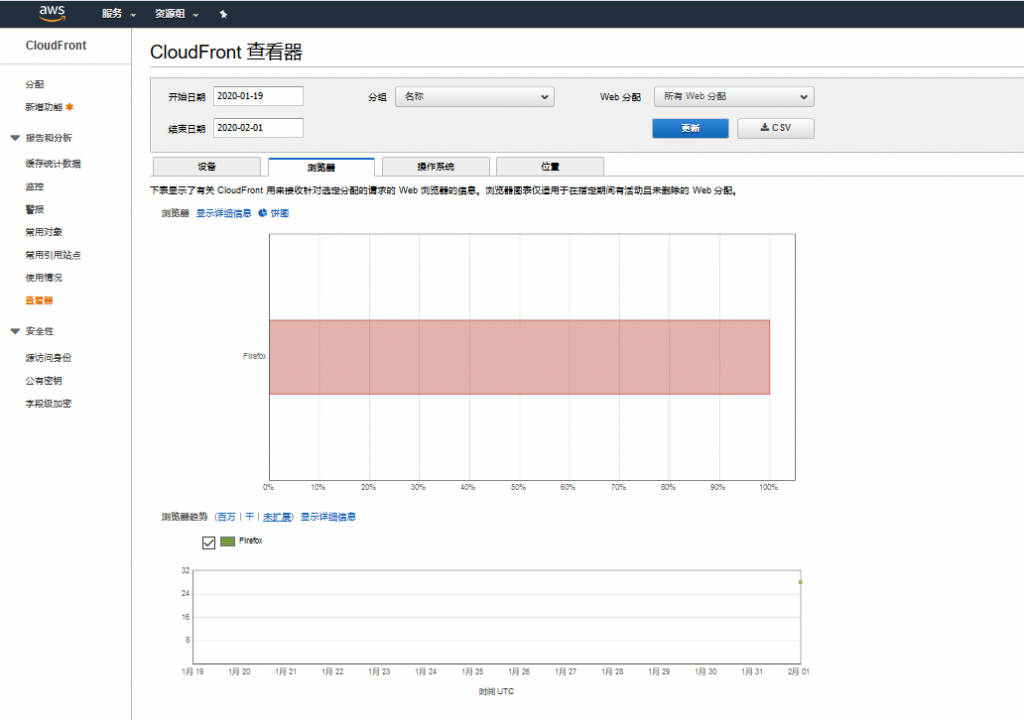The height and width of the screenshot is (720, 1024).
Task: Open 公有密钥 under 安全性
Action: (44, 381)
